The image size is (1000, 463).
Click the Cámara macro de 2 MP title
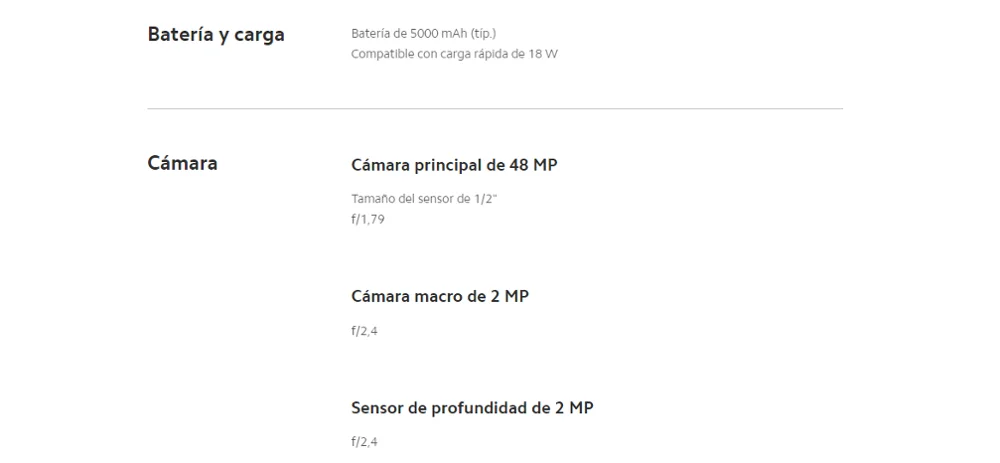click(x=439, y=297)
